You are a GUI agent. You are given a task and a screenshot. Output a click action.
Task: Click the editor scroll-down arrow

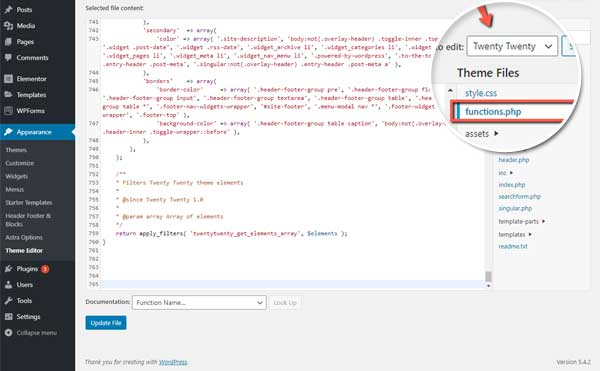point(488,286)
